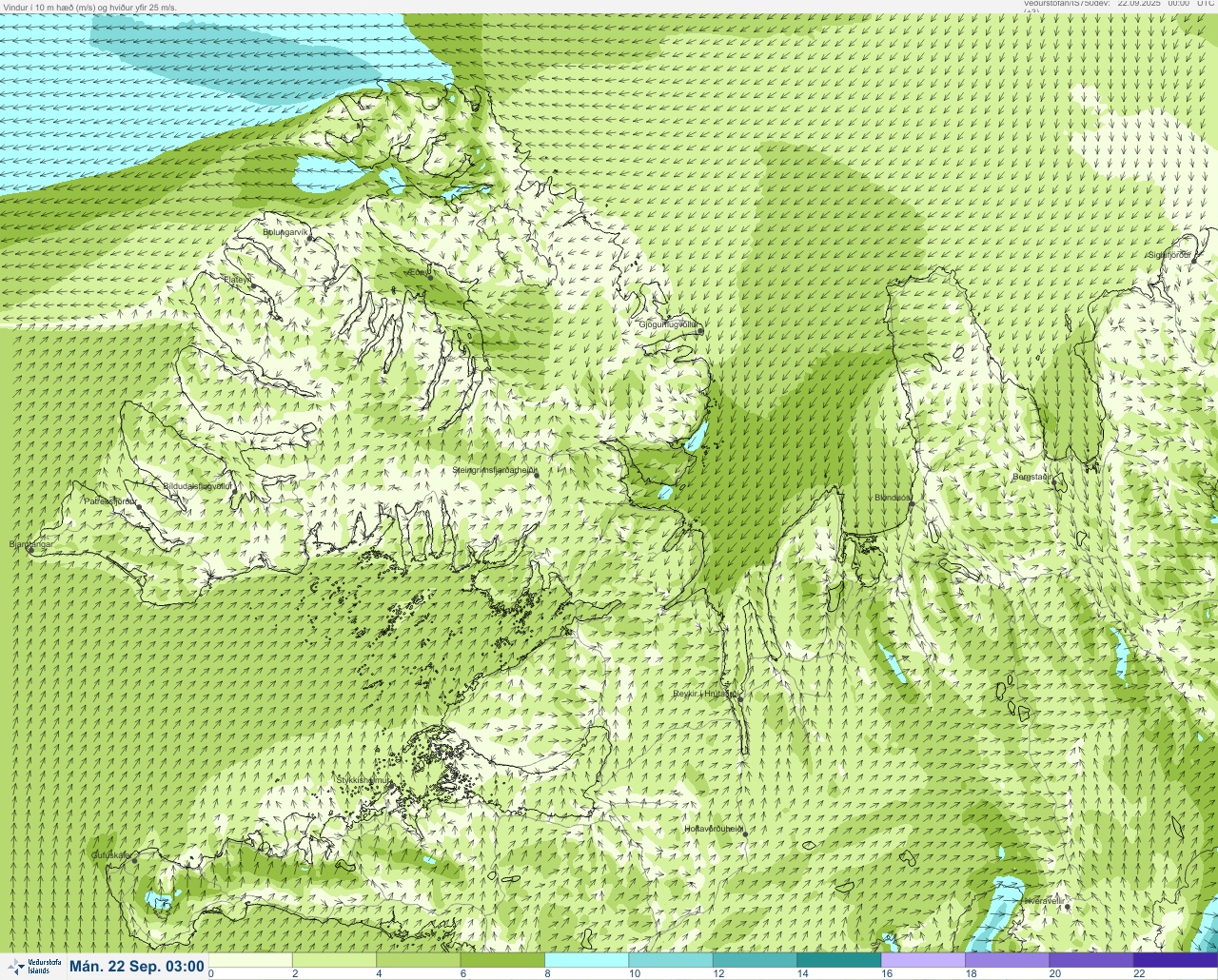Click the Bergstaðir station dot
Screen dimensions: 1218x980
pos(1054,482)
